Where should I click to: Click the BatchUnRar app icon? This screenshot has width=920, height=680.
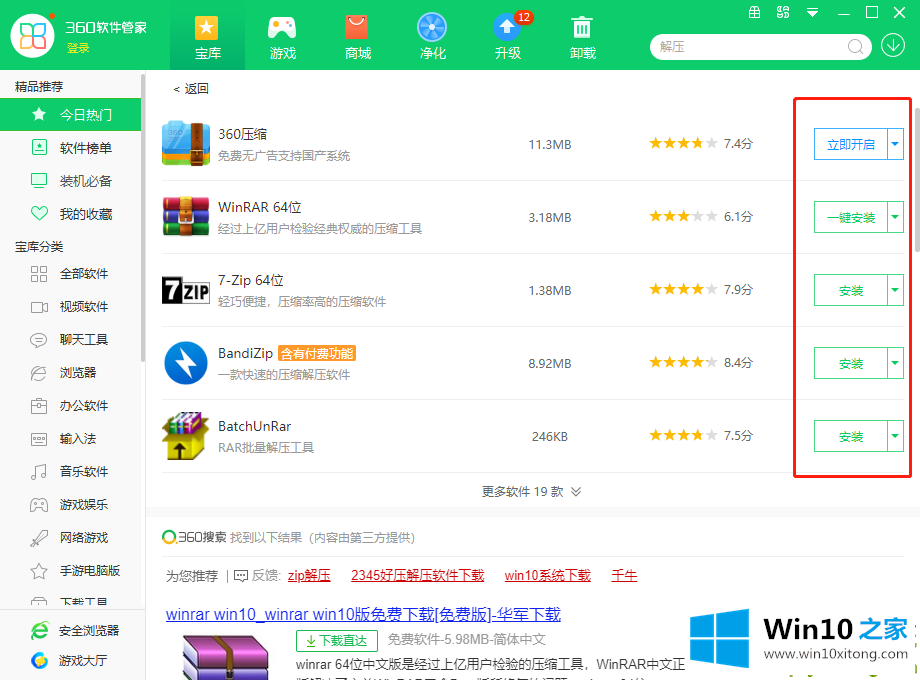pyautogui.click(x=185, y=436)
